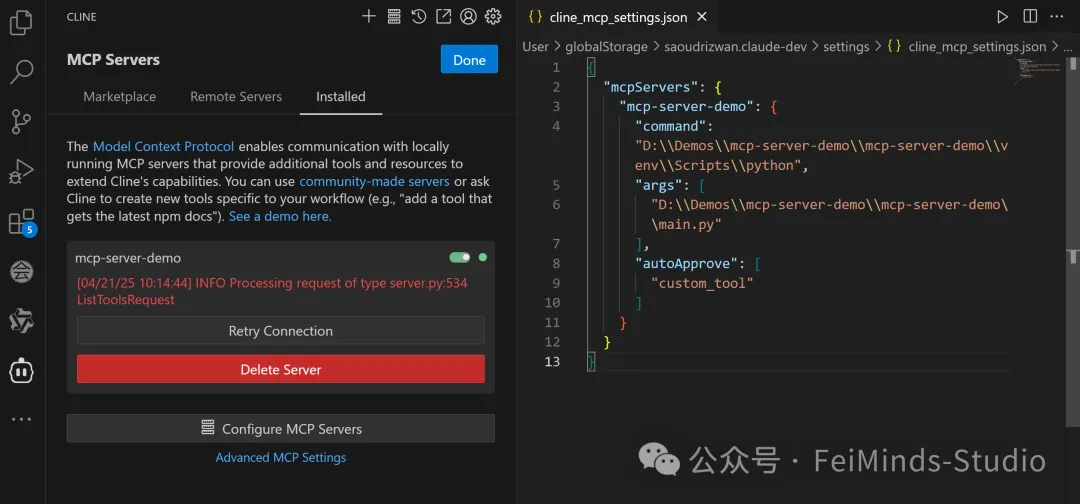Split the editor to the right
The width and height of the screenshot is (1080, 504).
[x=1030, y=17]
